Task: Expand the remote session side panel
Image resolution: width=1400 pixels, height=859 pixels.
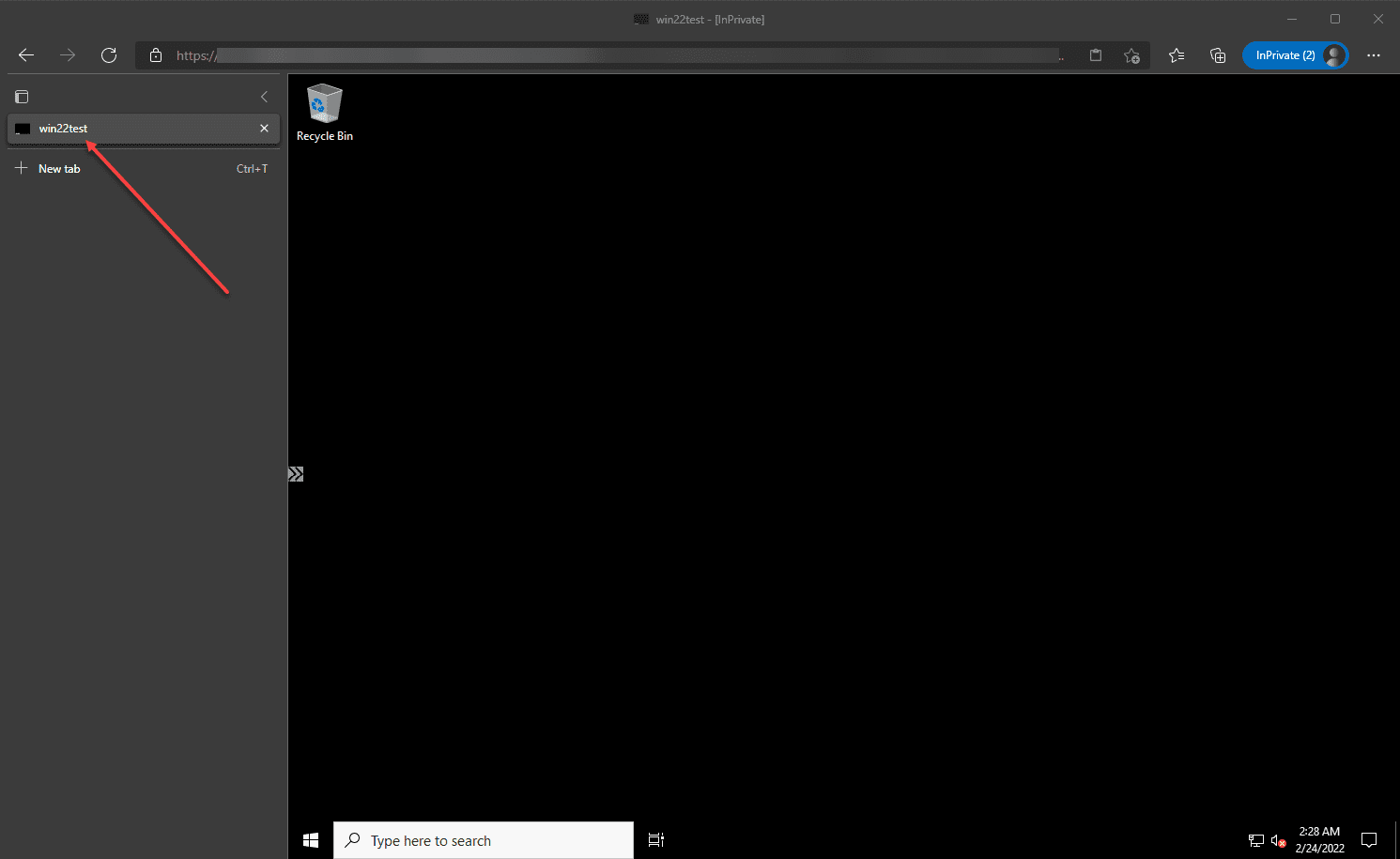Action: tap(296, 474)
